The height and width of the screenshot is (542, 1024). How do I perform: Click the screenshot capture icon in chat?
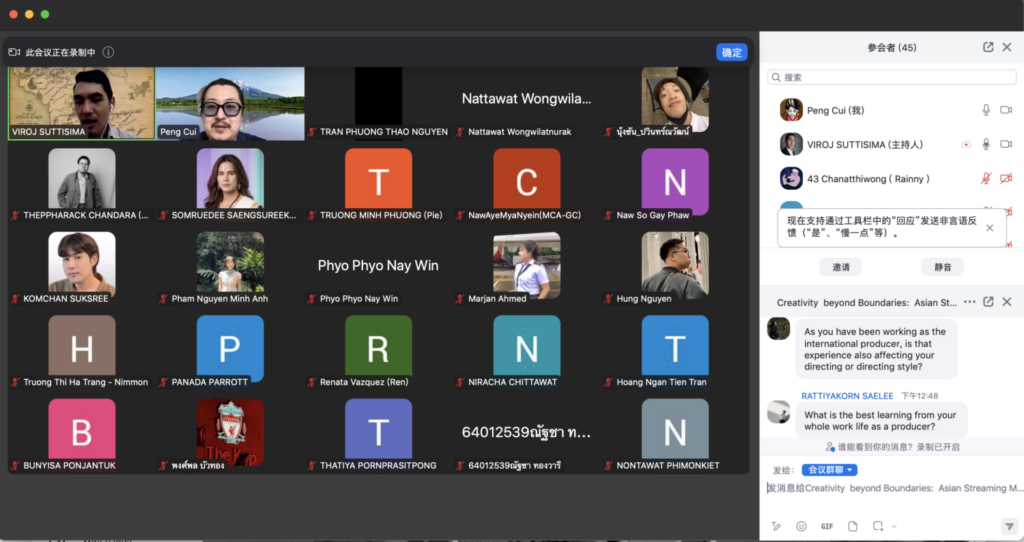pos(877,526)
